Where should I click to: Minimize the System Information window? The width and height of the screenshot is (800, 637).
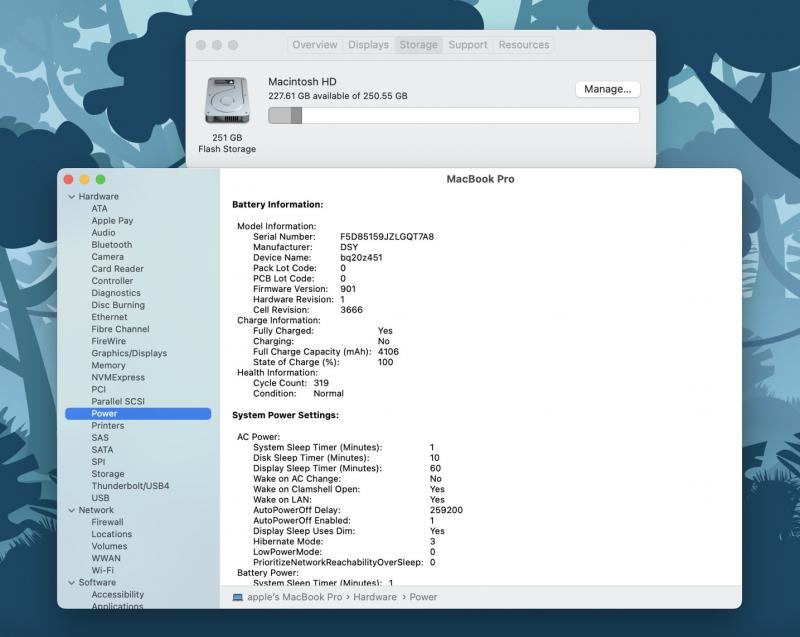pos(85,180)
